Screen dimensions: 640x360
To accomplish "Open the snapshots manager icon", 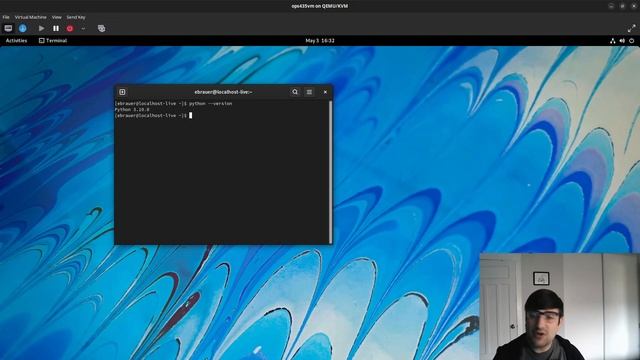I will pos(102,28).
